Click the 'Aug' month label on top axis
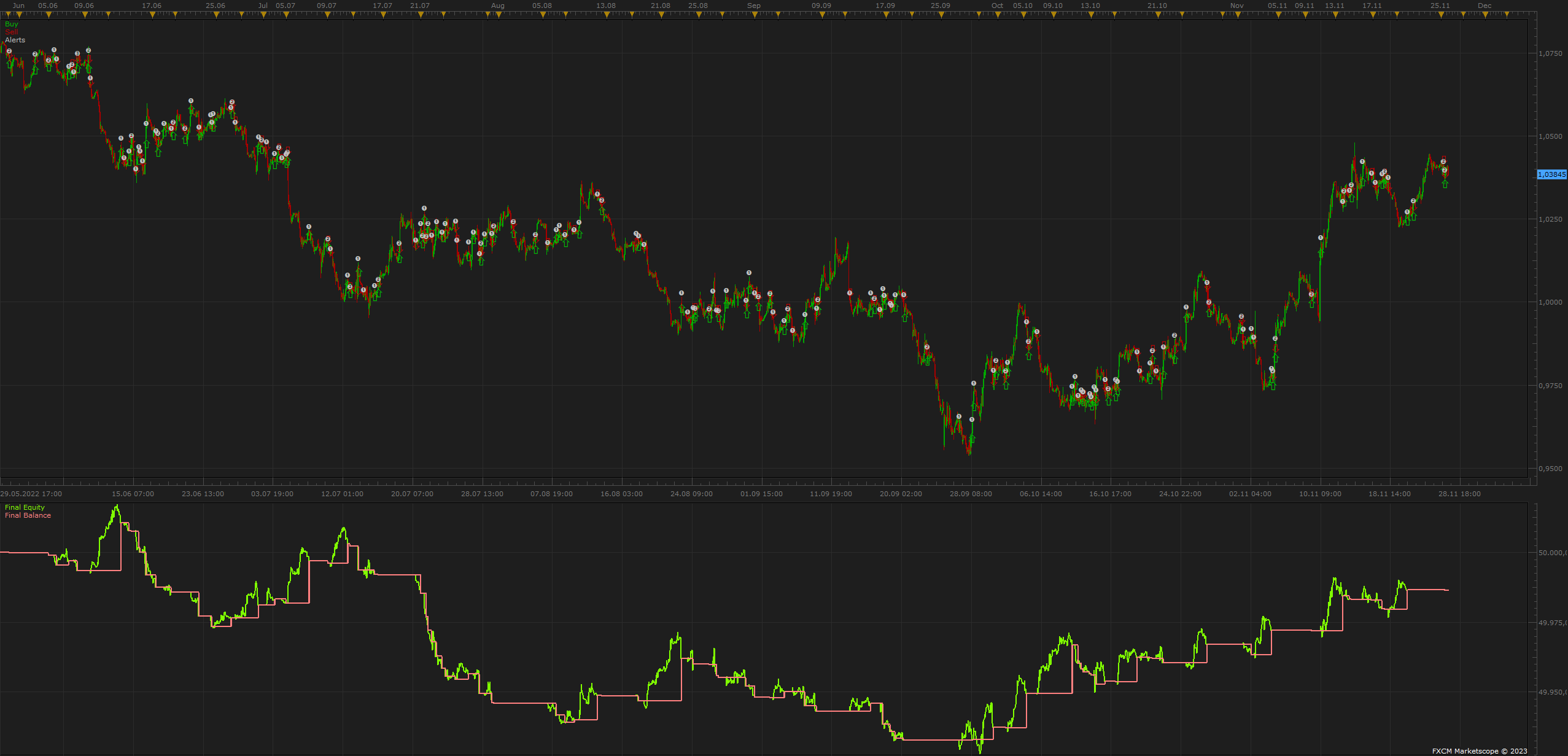The height and width of the screenshot is (756, 1568). click(x=498, y=6)
